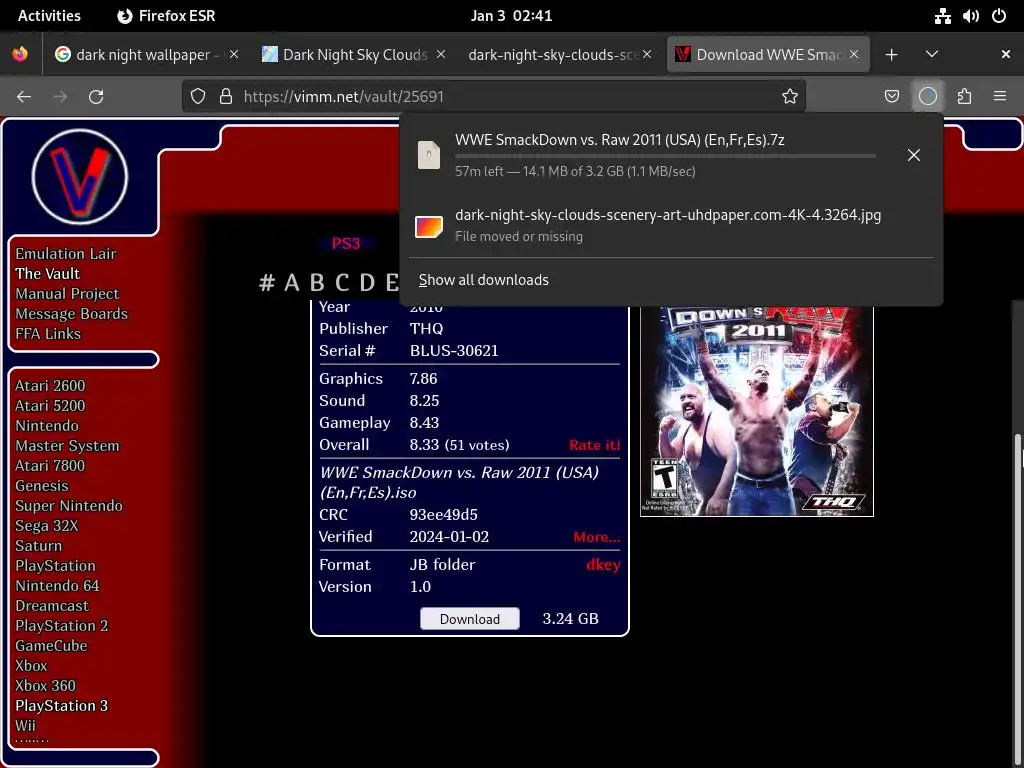The width and height of the screenshot is (1024, 768).
Task: Open the volume tray icon
Action: pyautogui.click(x=970, y=16)
